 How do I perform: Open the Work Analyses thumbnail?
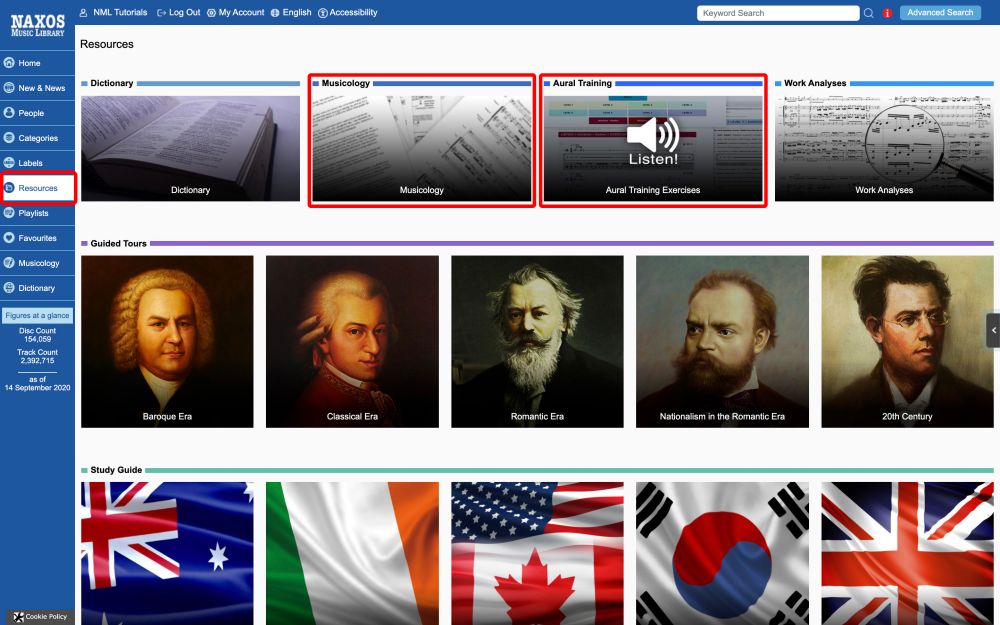tap(884, 149)
